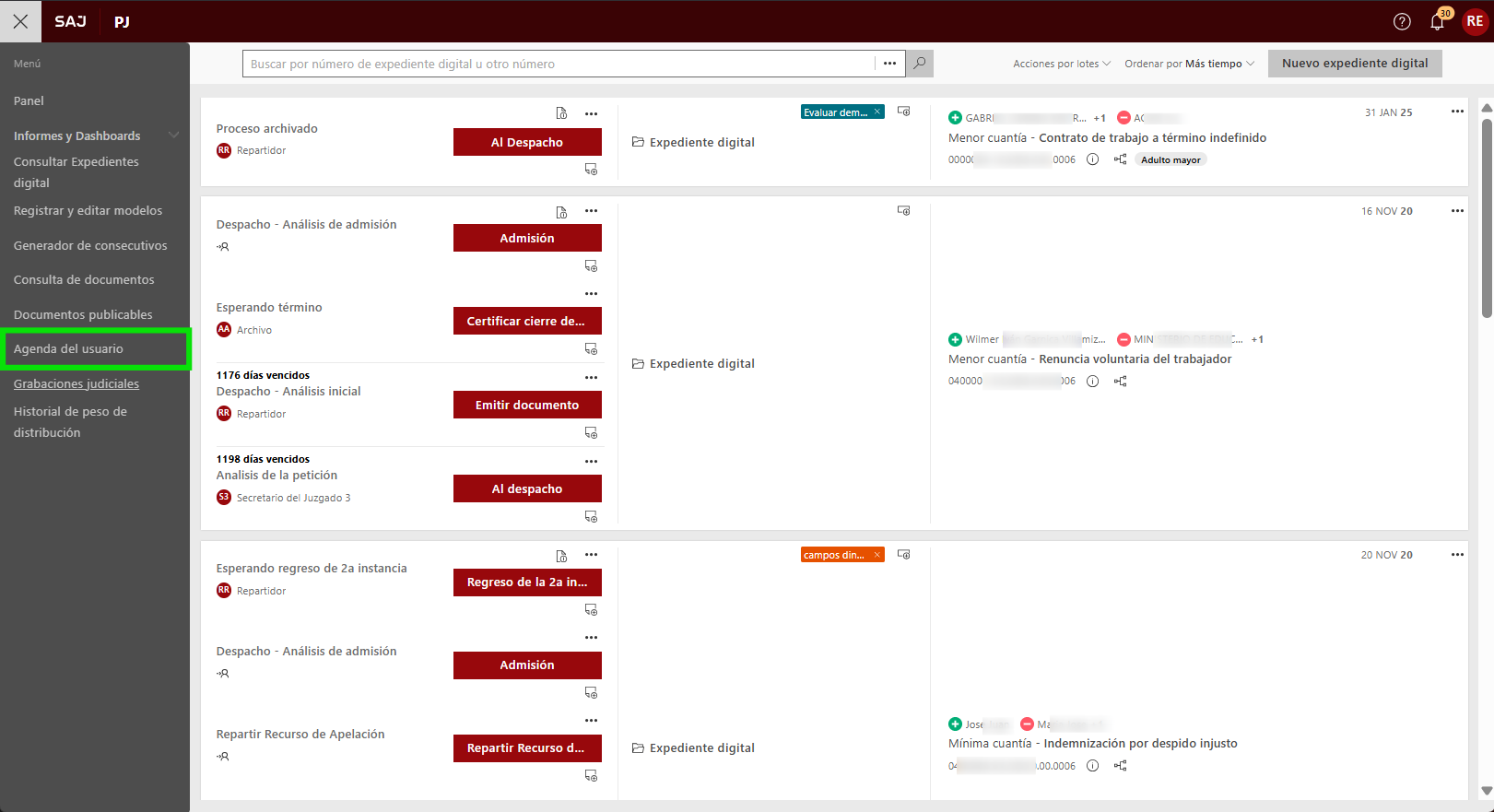
Task: Expand Informes y Dashboards menu section
Action: pos(173,135)
